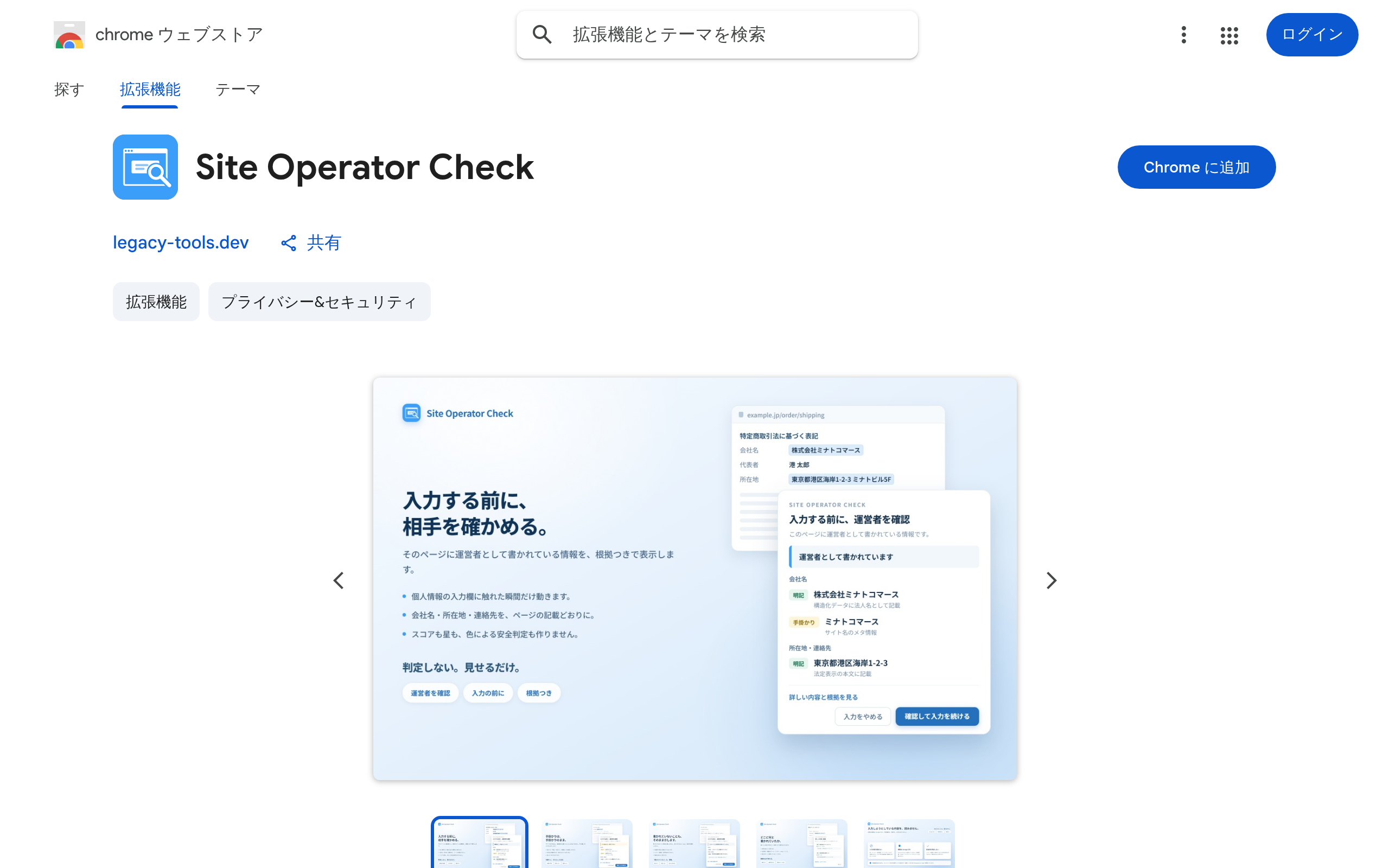The width and height of the screenshot is (1389, 868).
Task: Show the next screenshot with right arrow
Action: (1051, 580)
